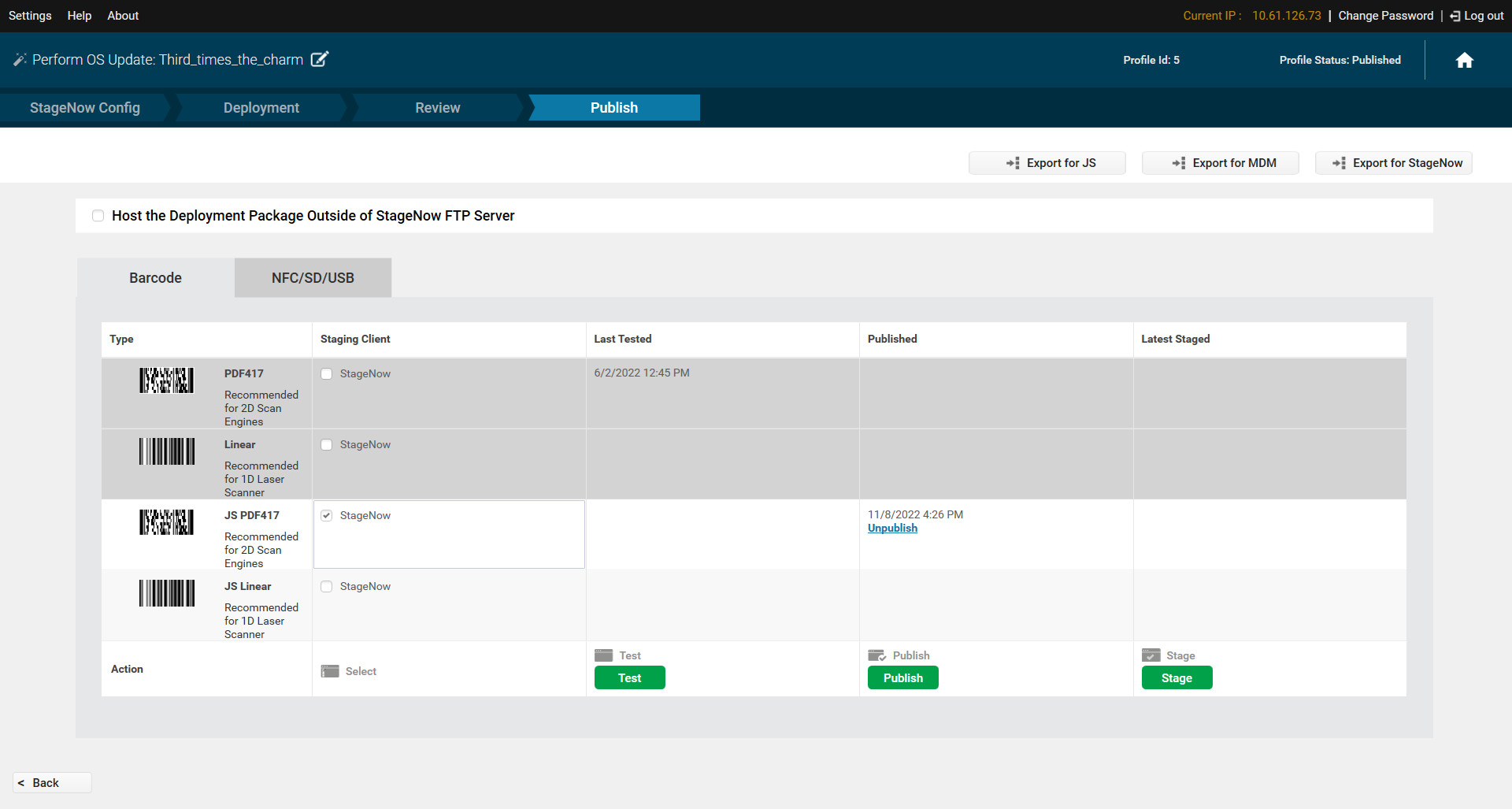The image size is (1512, 809).
Task: Click the Export for JS button
Action: tap(1047, 163)
